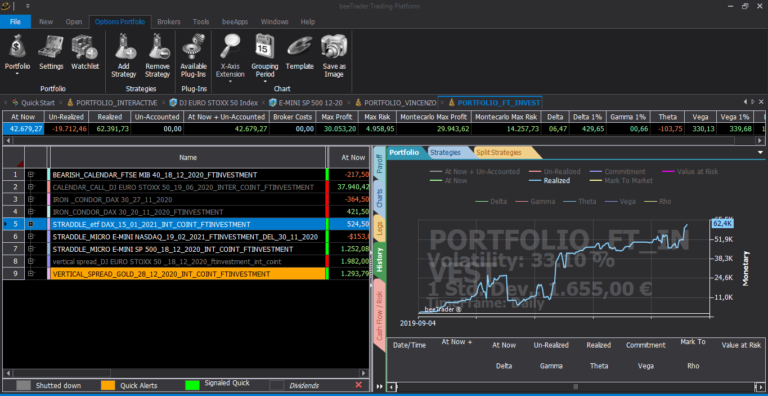The height and width of the screenshot is (396, 768).
Task: Switch to the New ribbon tab
Action: [46, 22]
